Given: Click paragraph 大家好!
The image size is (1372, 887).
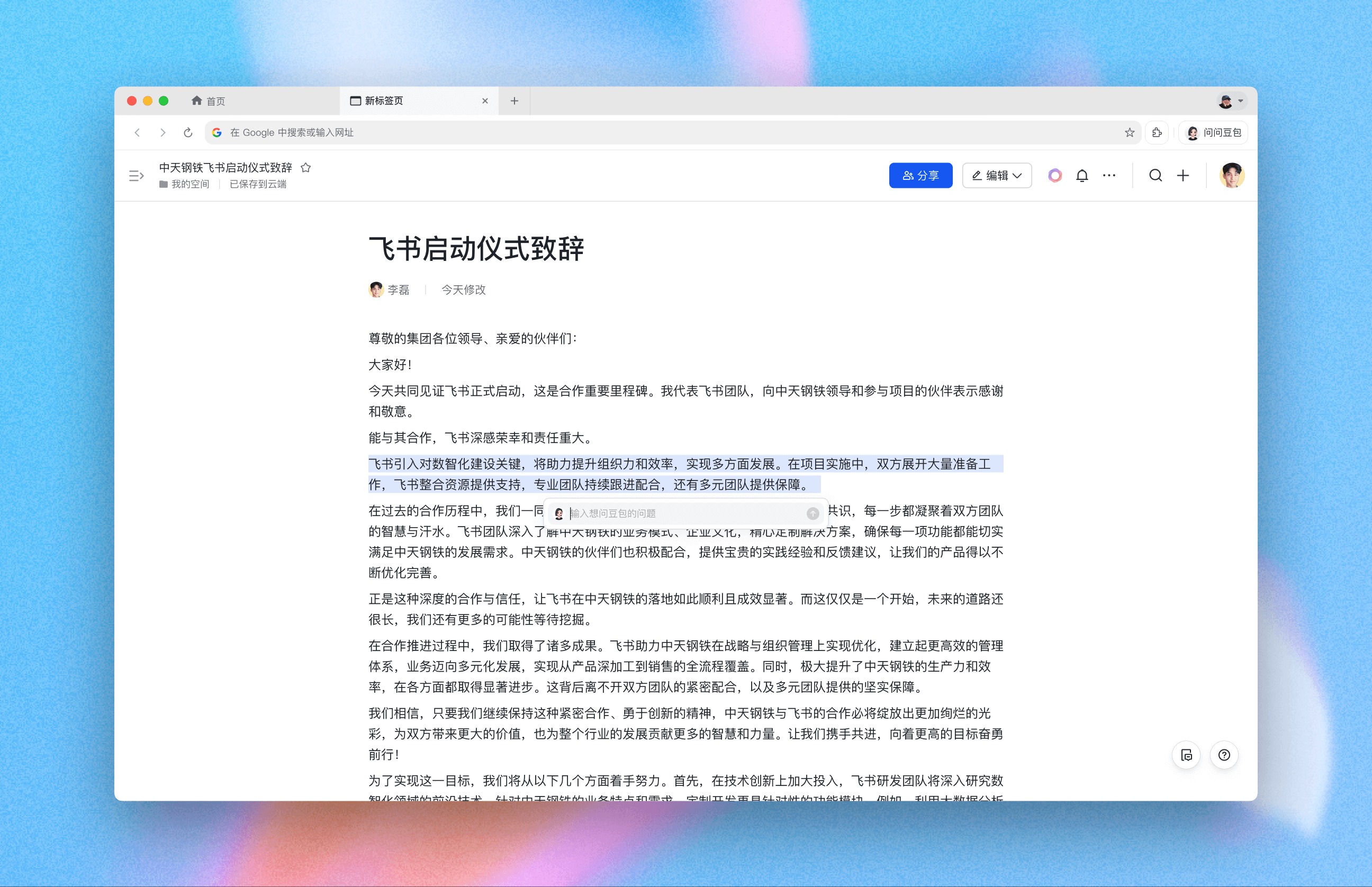Looking at the screenshot, I should pos(391,365).
